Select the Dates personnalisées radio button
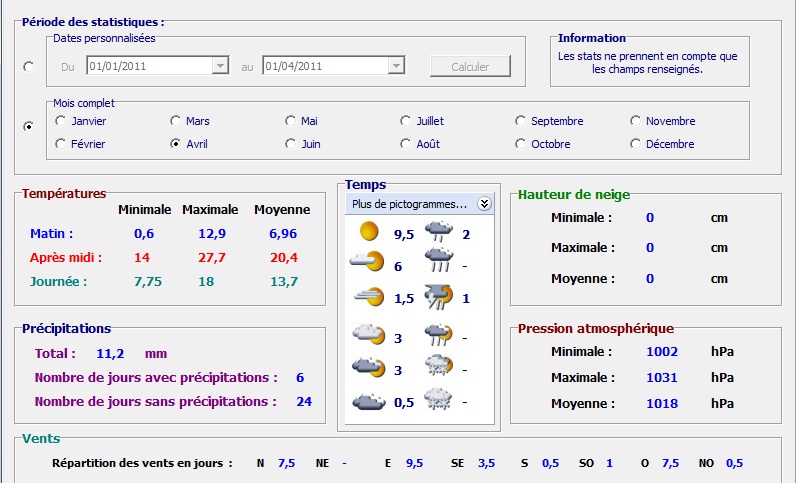 (29, 67)
